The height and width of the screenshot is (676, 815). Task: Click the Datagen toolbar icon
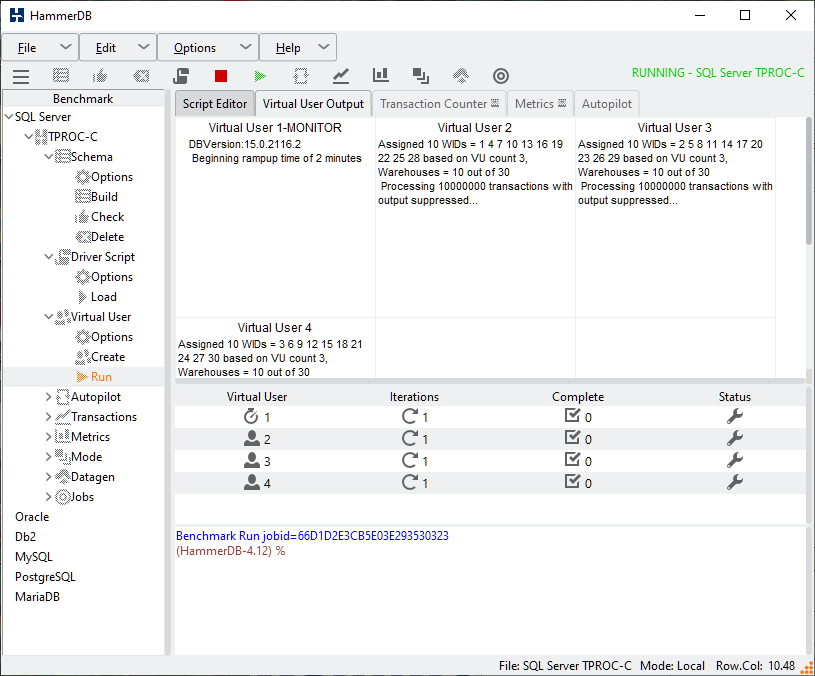point(461,76)
